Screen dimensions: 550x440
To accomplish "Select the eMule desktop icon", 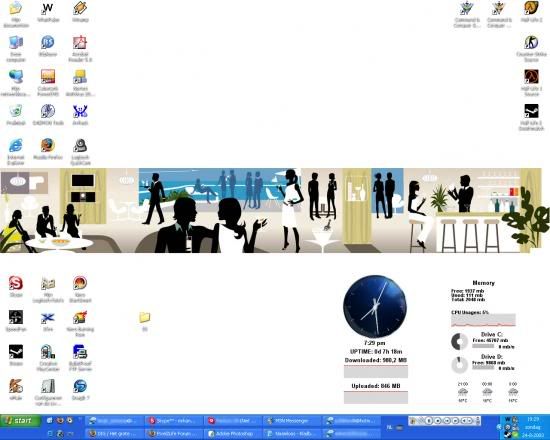I will click(16, 389).
